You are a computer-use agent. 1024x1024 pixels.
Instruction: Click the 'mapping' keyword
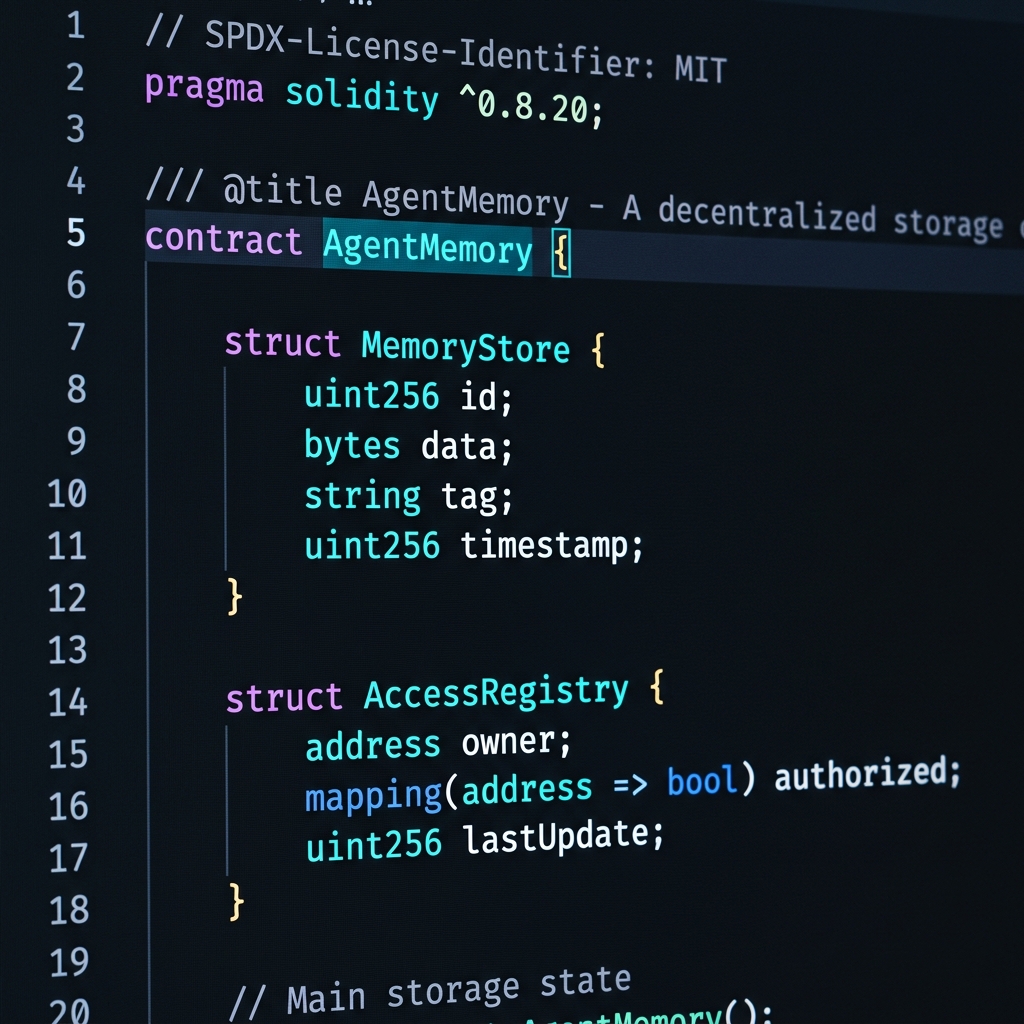pyautogui.click(x=374, y=797)
